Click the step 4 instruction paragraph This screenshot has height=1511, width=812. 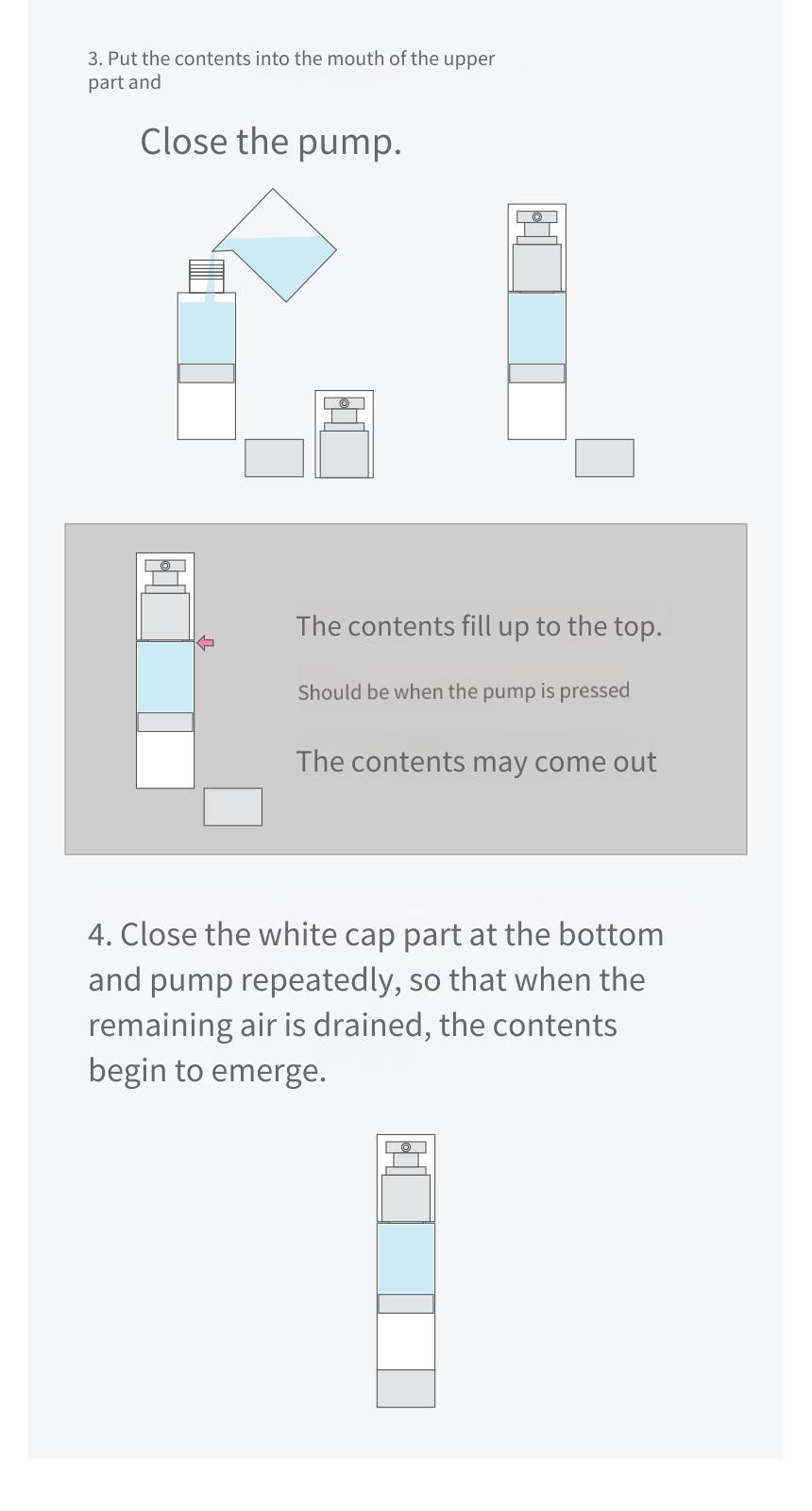[x=376, y=1002]
